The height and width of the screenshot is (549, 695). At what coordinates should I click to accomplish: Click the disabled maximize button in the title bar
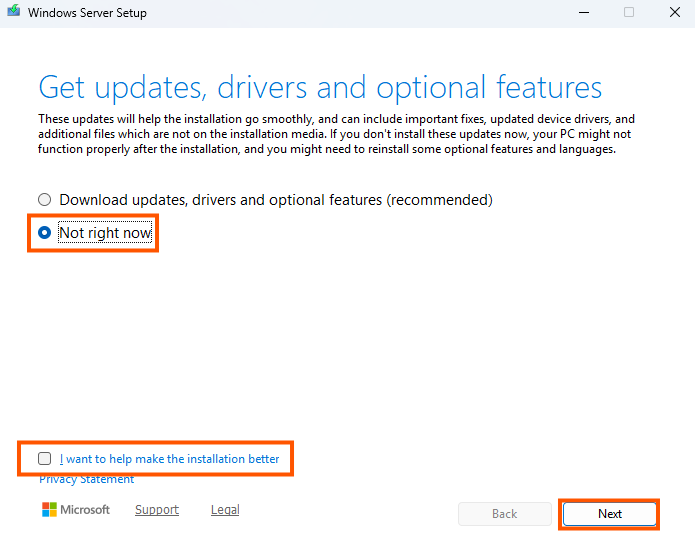pos(629,12)
